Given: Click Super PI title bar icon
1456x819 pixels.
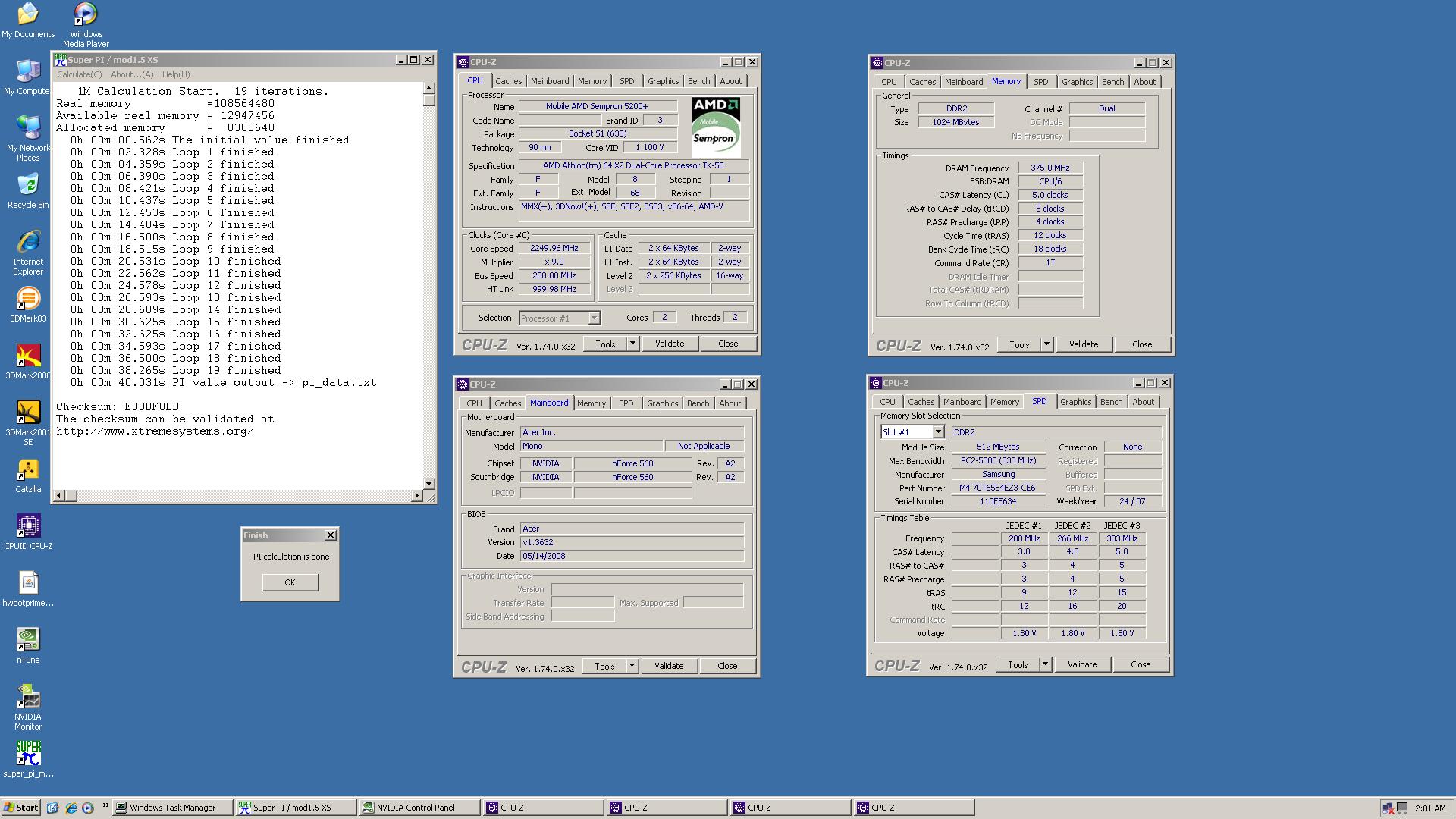Looking at the screenshot, I should (x=60, y=60).
